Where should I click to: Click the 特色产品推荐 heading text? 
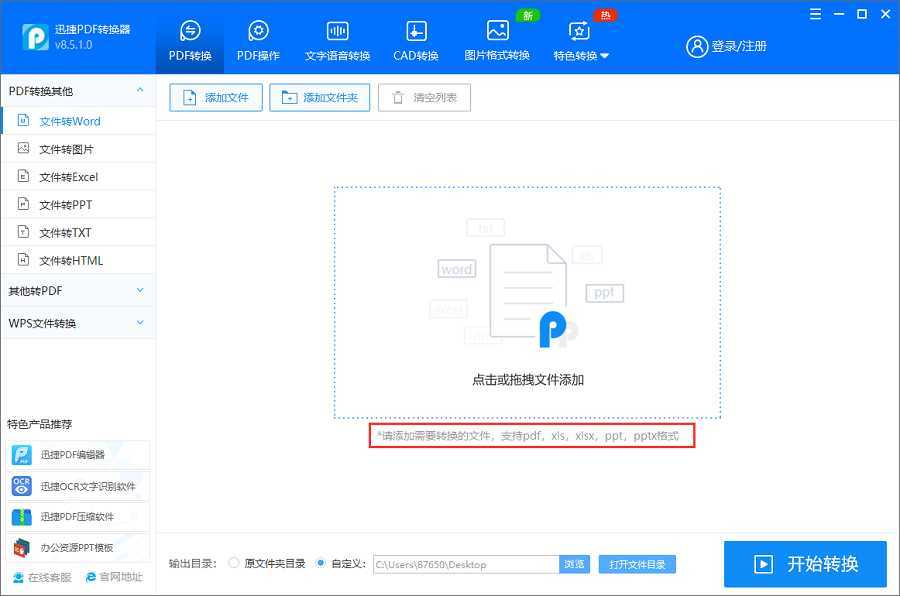coord(40,424)
